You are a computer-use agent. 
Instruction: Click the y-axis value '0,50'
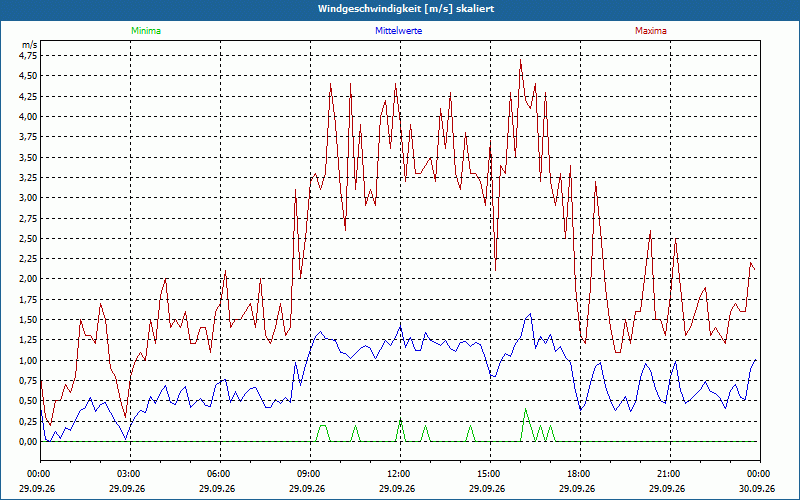coord(29,401)
